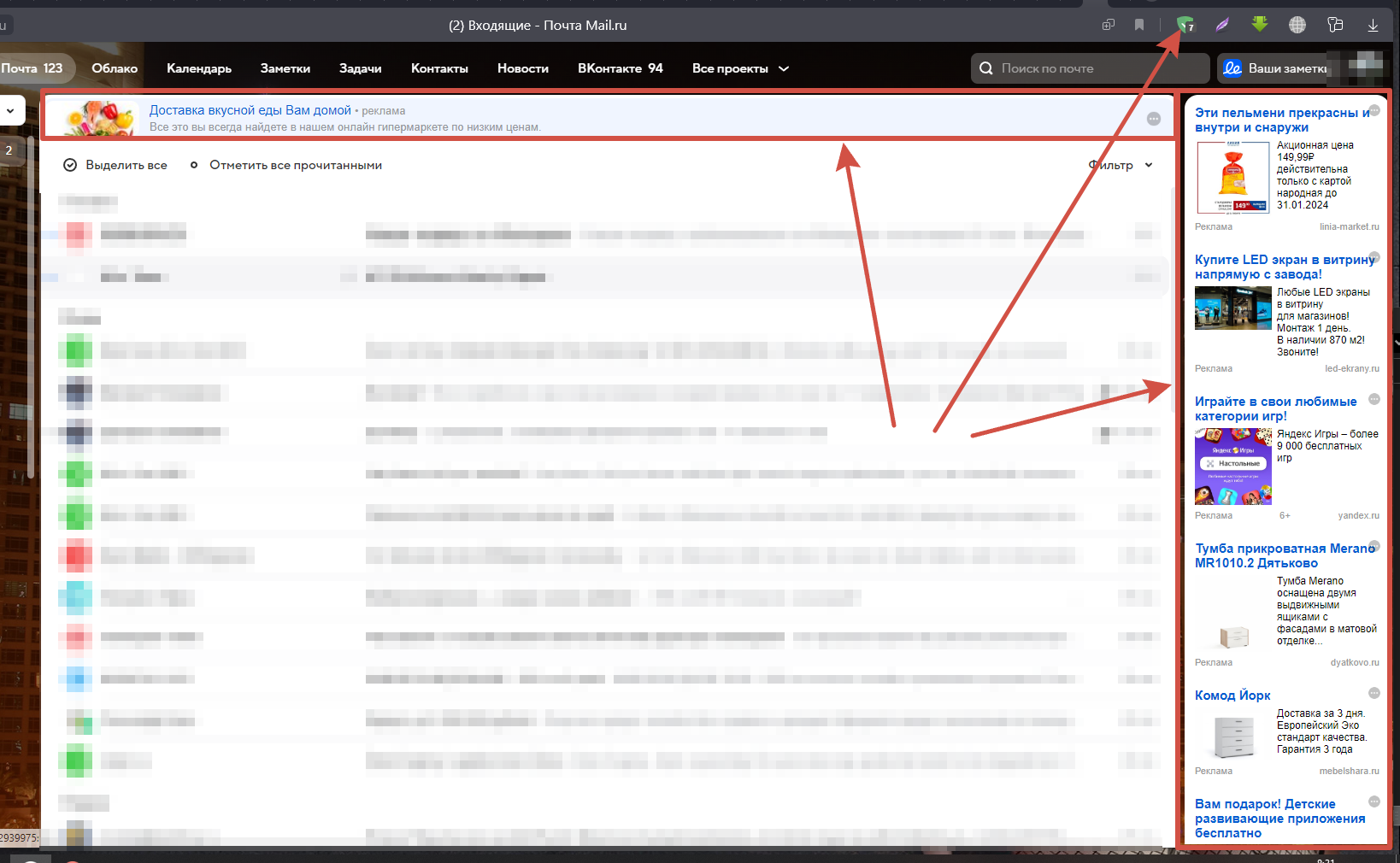Click the bookmark icon in browser toolbar
The width and height of the screenshot is (1400, 863).
(x=1138, y=25)
